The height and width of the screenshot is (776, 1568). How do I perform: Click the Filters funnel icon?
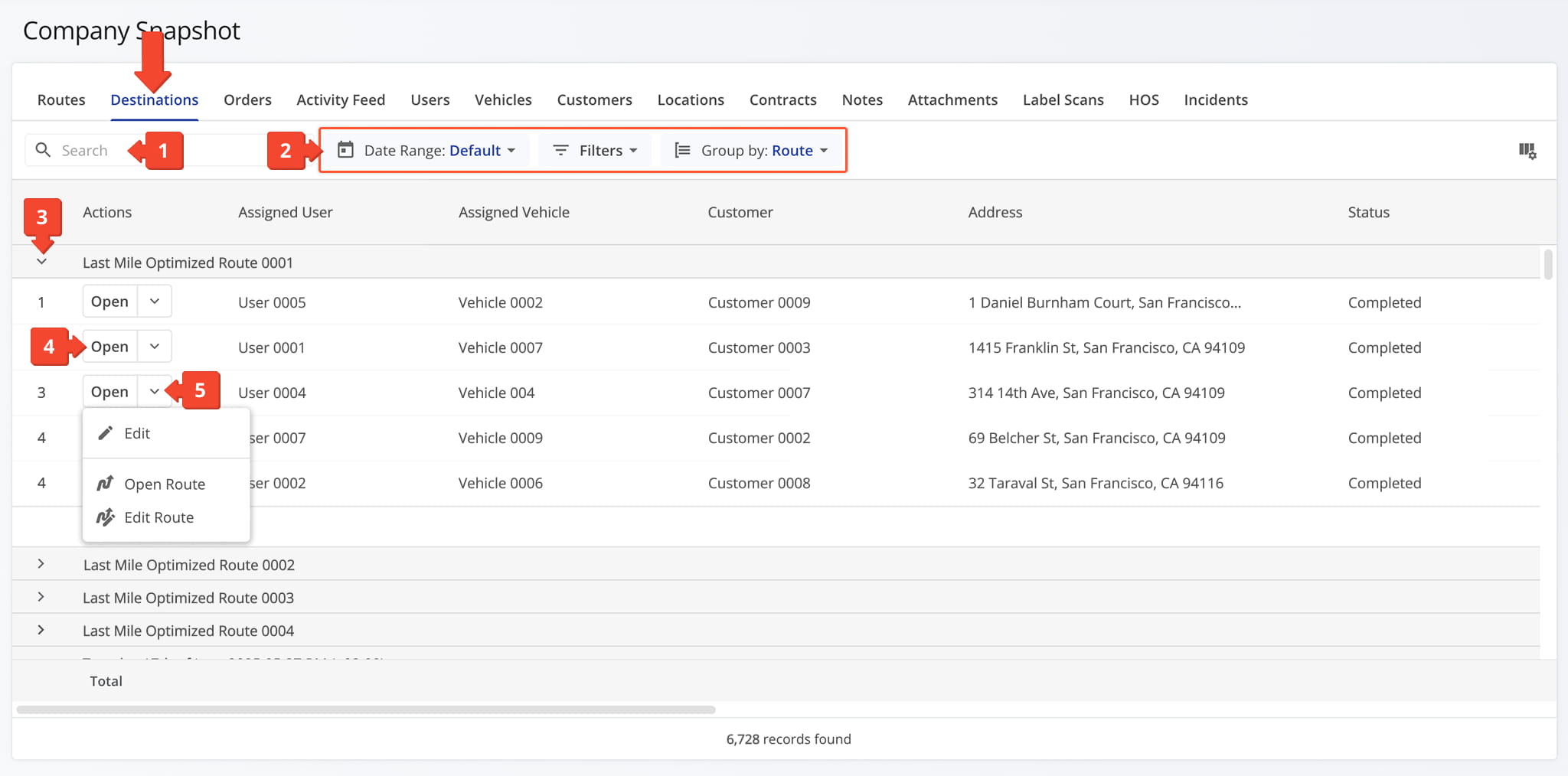click(561, 150)
